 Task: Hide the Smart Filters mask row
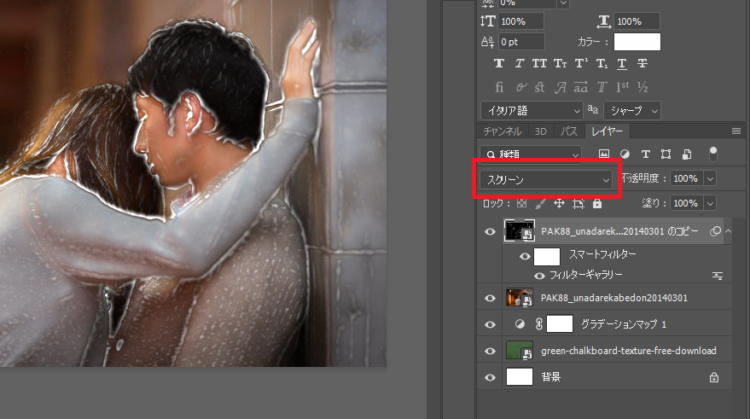525,257
